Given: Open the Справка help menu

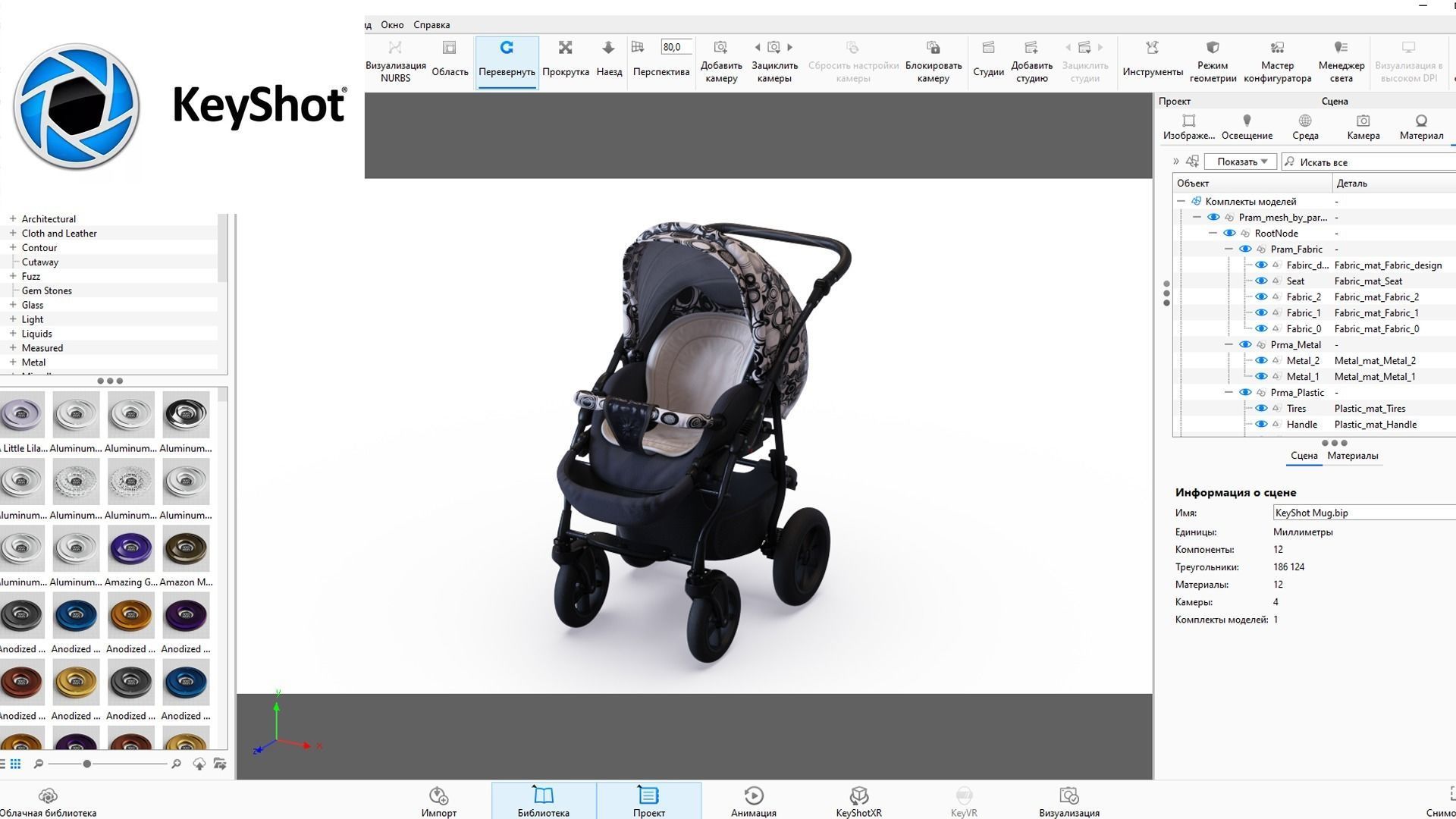Looking at the screenshot, I should [x=431, y=25].
